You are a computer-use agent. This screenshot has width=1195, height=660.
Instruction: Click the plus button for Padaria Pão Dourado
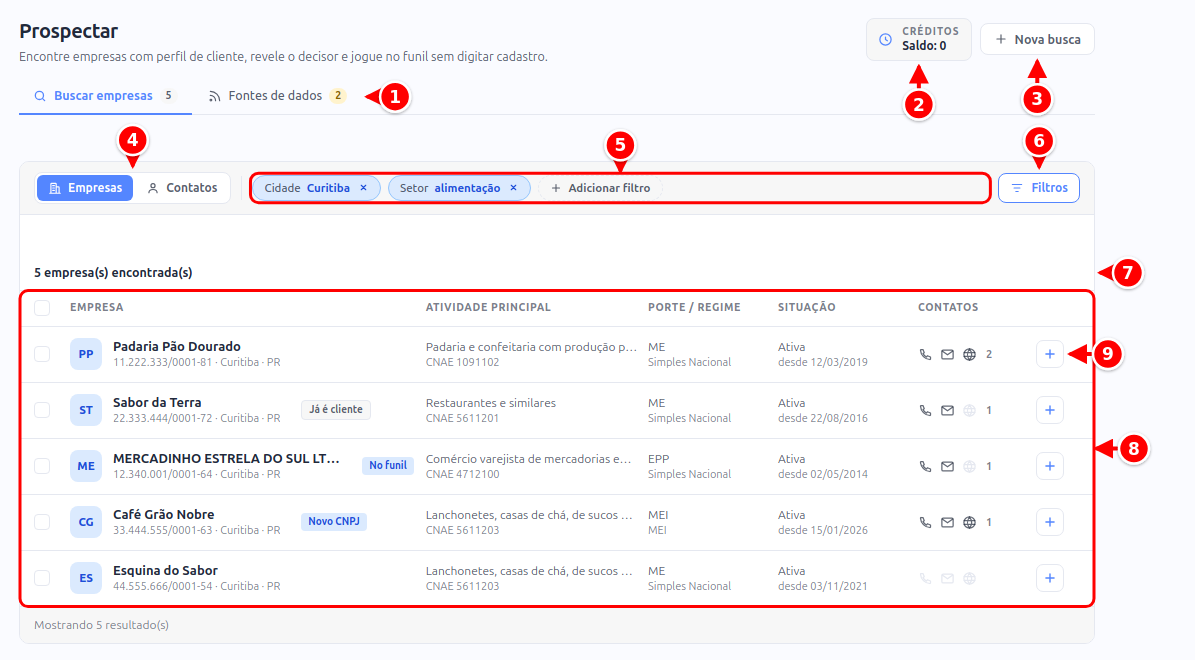point(1049,354)
